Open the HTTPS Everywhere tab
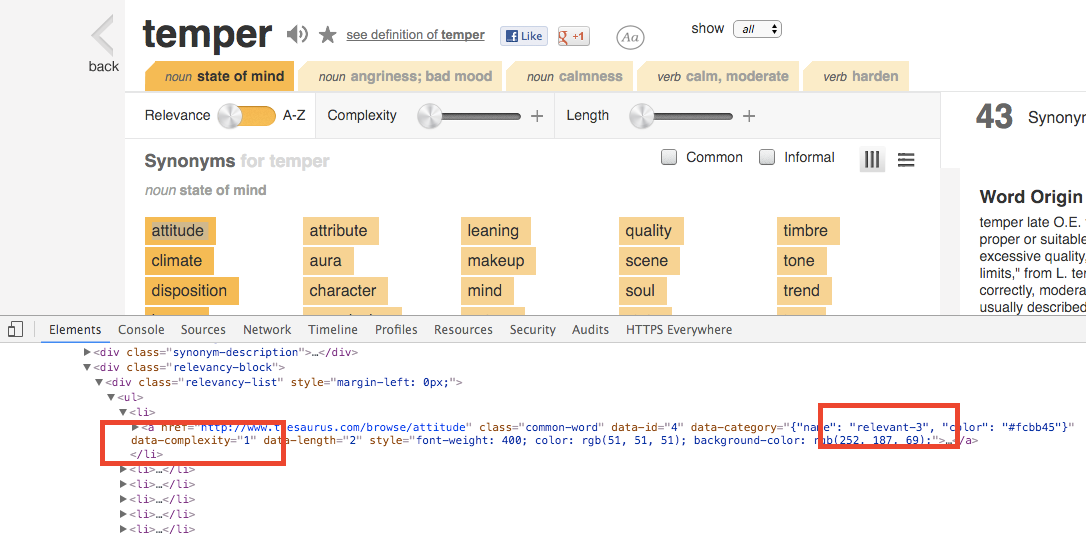1086x537 pixels. point(679,330)
